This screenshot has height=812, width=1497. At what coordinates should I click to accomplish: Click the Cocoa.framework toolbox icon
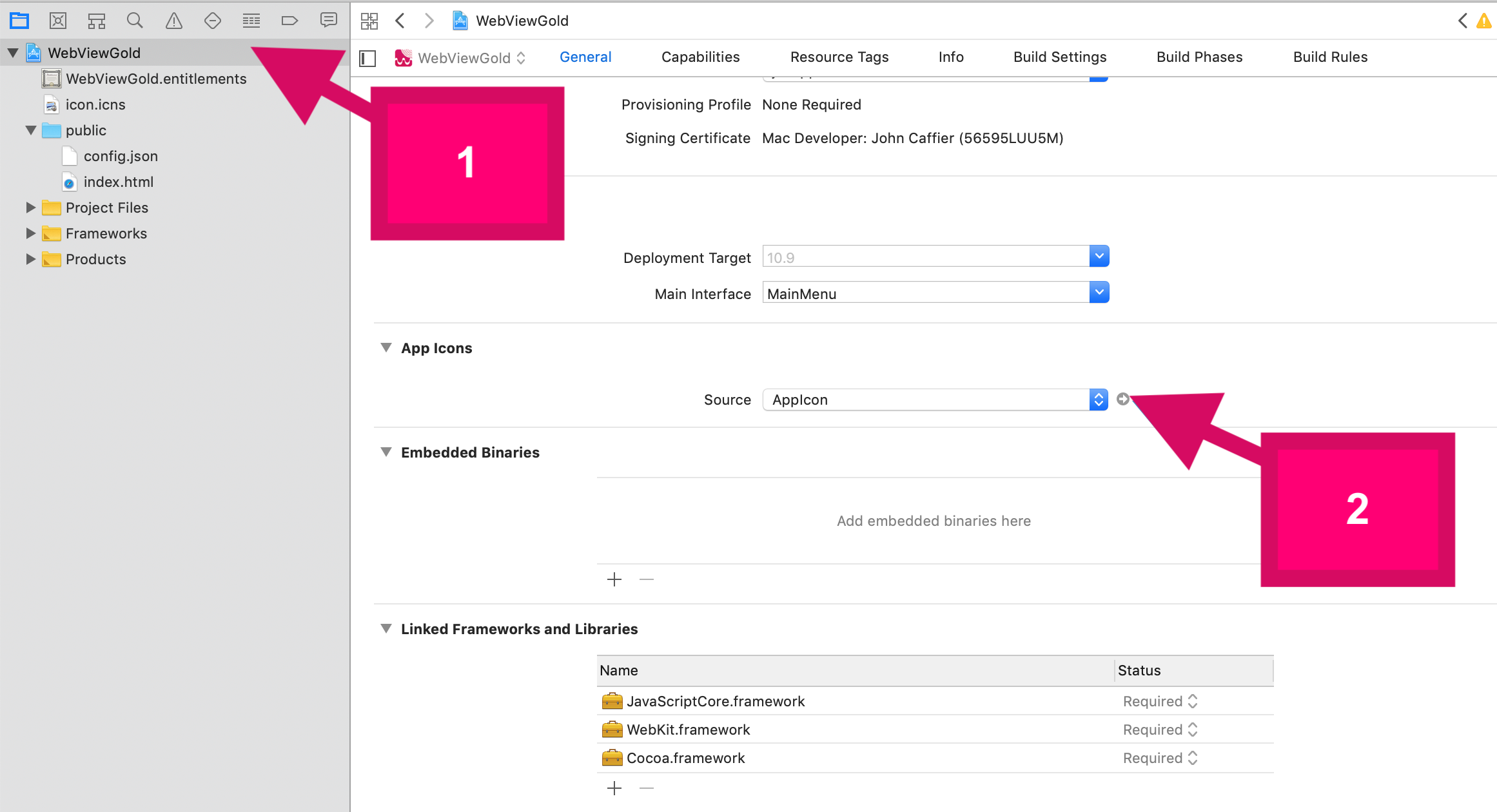[x=612, y=757]
